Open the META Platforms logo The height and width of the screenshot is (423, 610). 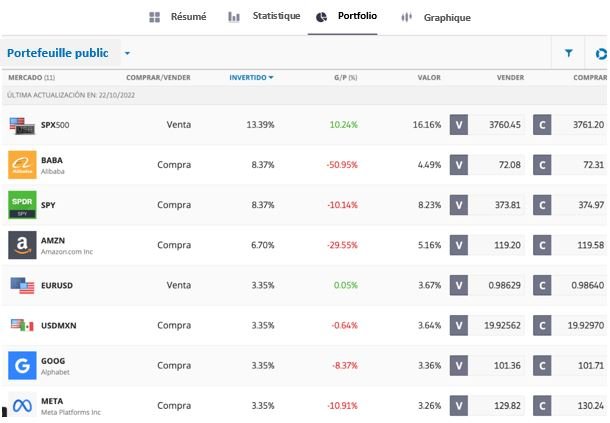pos(22,406)
